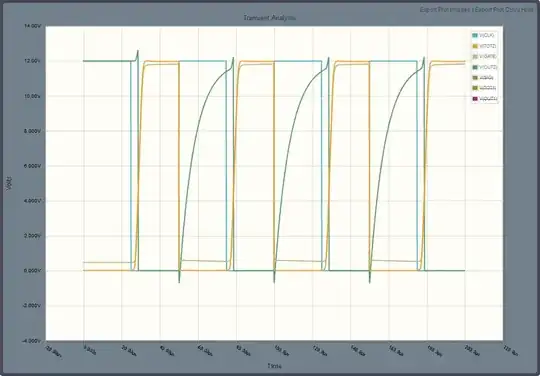Click the teal V(CLK) color swatch

pyautogui.click(x=475, y=35)
